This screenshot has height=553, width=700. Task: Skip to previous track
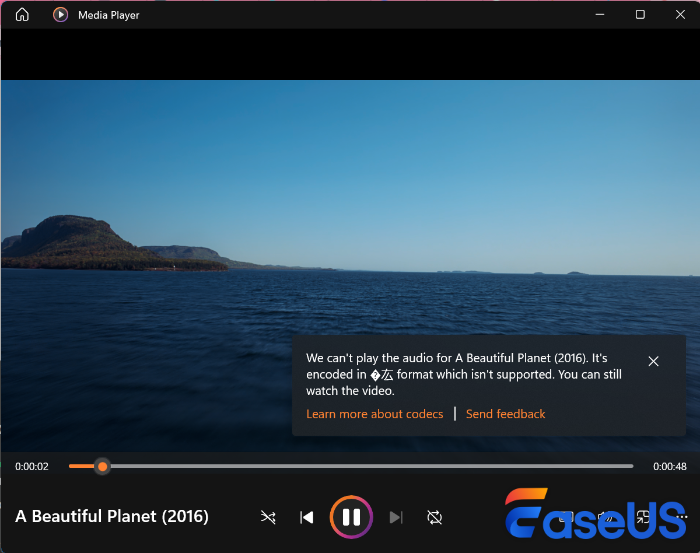pyautogui.click(x=307, y=517)
